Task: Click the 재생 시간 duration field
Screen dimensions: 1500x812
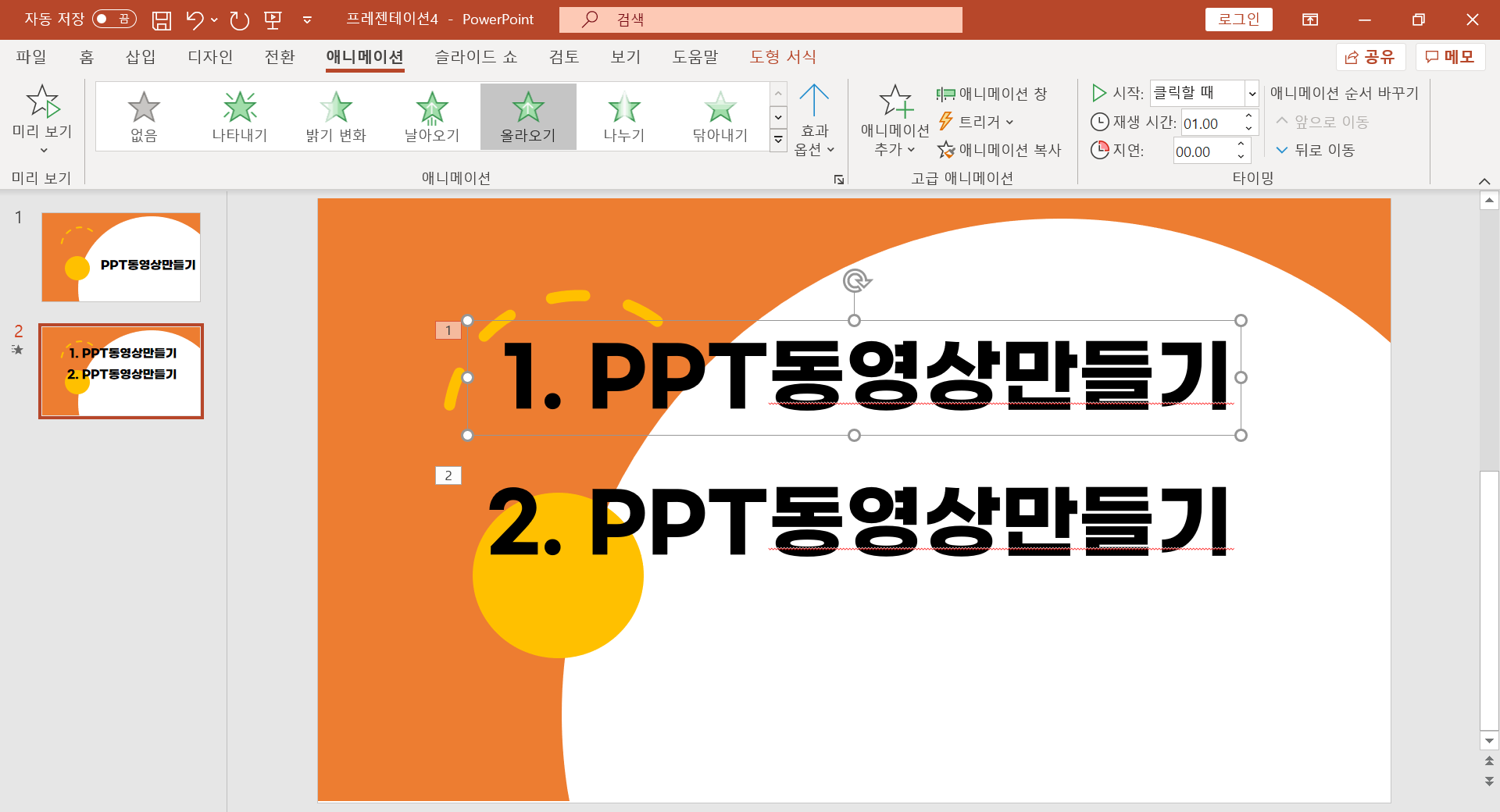Action: [1210, 123]
